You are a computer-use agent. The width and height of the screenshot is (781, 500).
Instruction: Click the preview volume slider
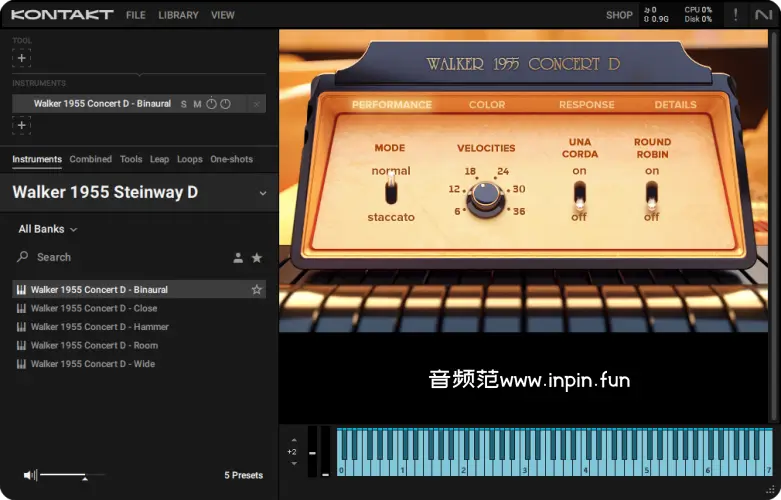(63, 475)
